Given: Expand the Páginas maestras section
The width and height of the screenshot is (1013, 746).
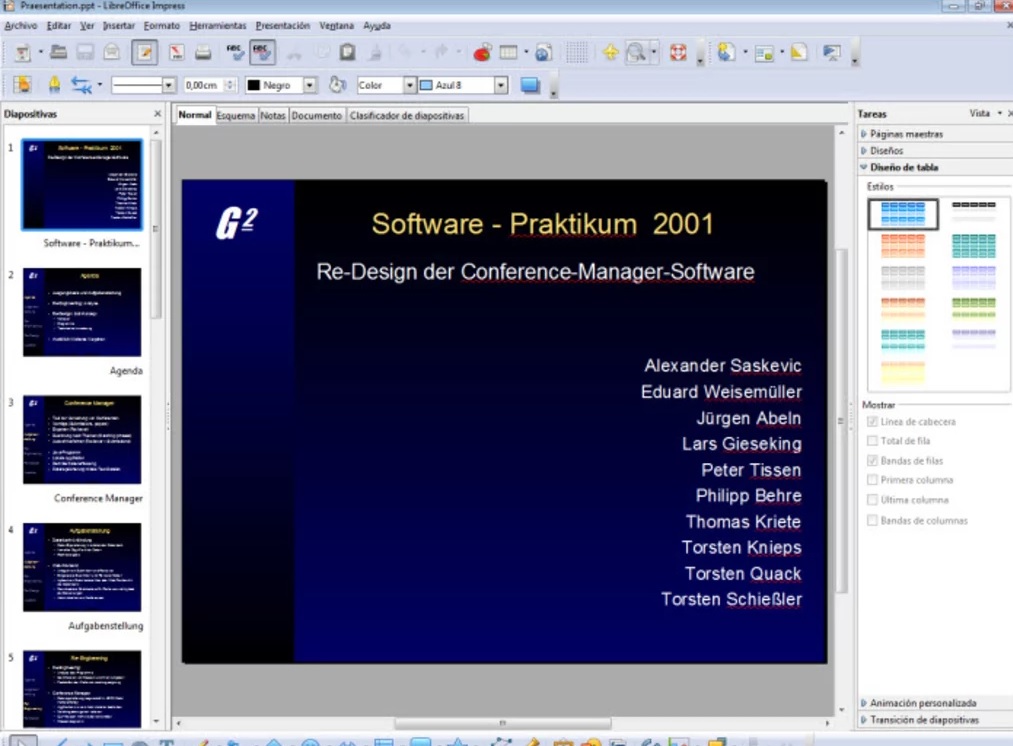Looking at the screenshot, I should click(x=905, y=134).
